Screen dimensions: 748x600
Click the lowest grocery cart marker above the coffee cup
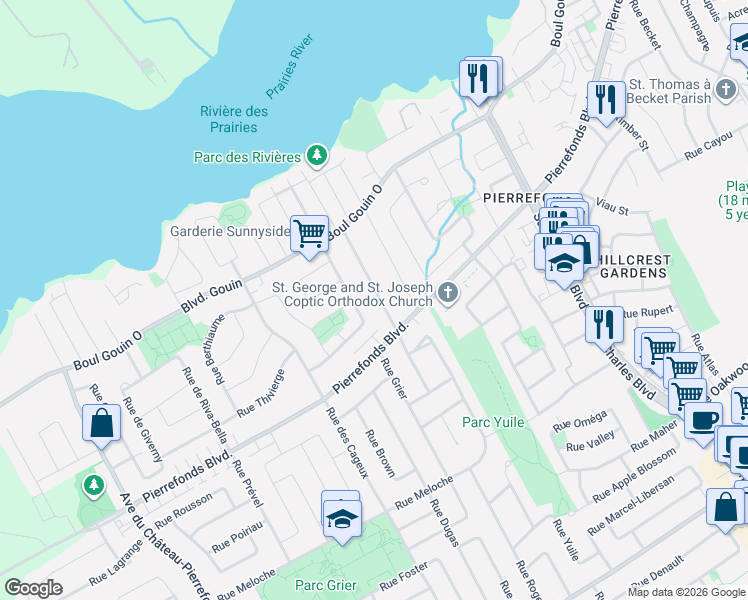tap(687, 395)
